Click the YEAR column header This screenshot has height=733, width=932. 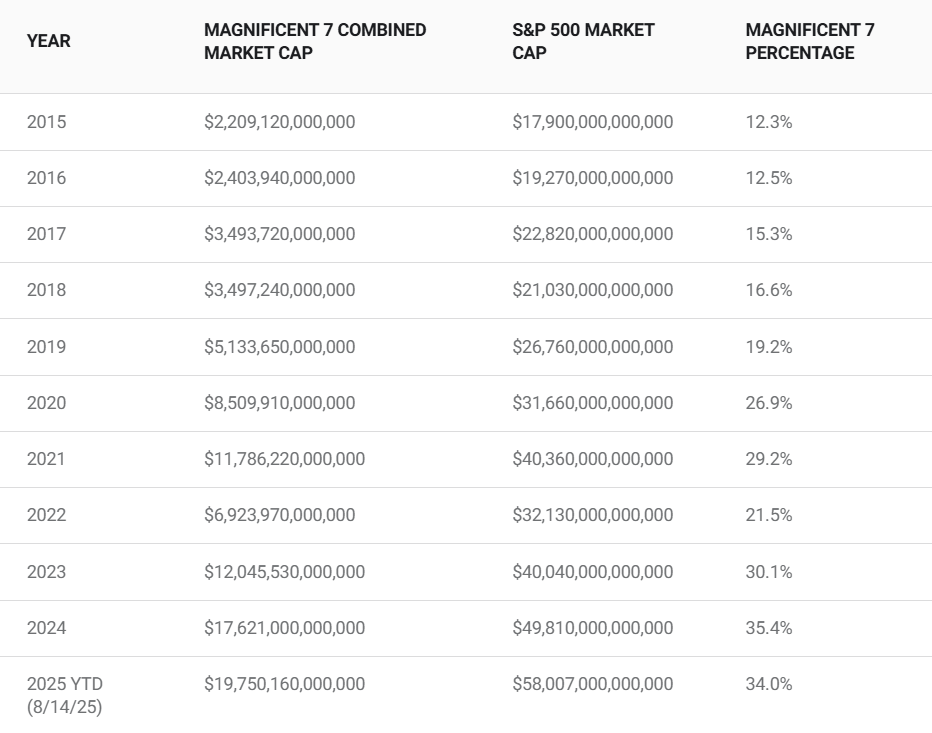pyautogui.click(x=49, y=41)
